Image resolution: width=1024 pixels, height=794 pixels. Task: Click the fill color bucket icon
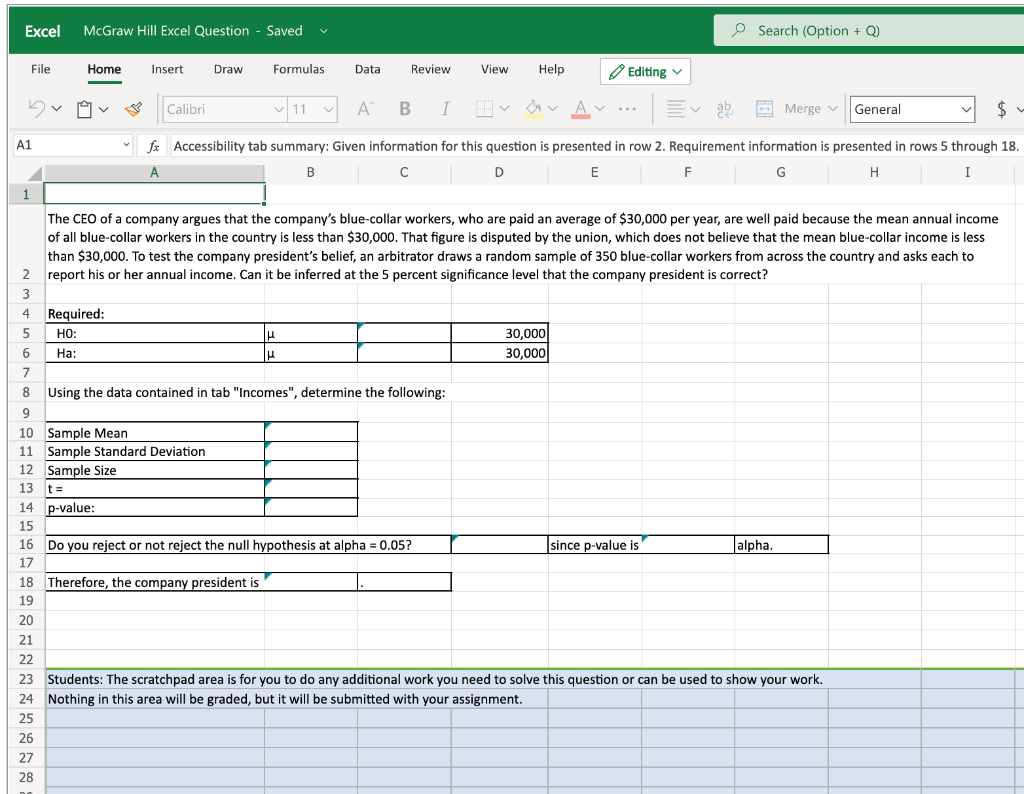coord(535,109)
